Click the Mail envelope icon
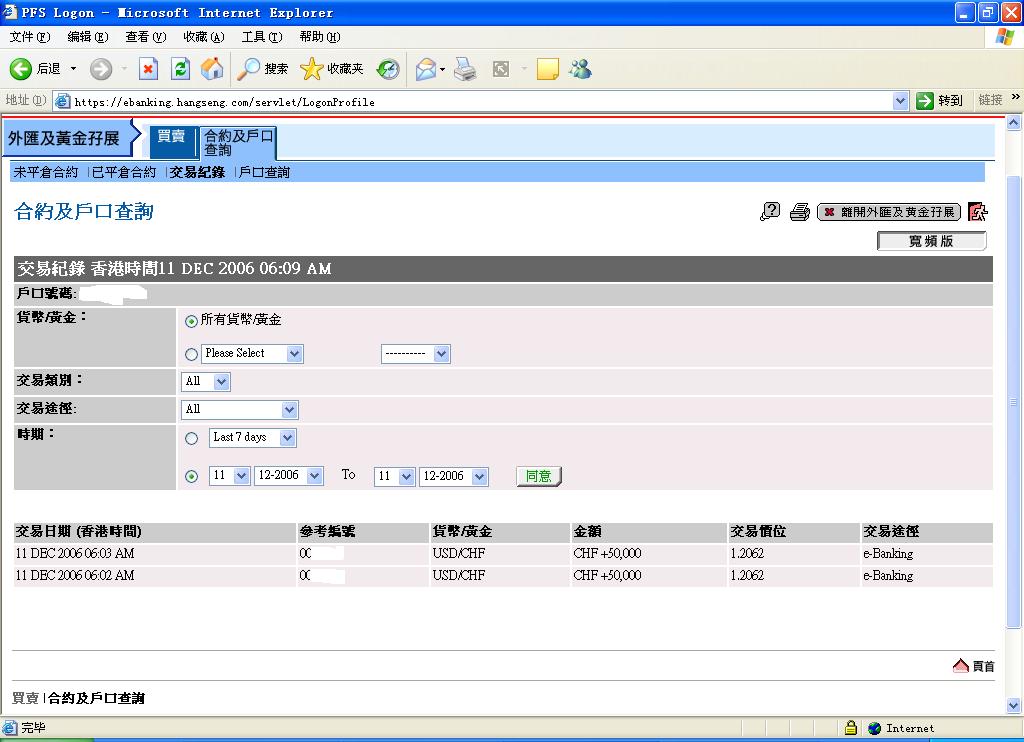This screenshot has width=1024, height=742. pyautogui.click(x=425, y=69)
